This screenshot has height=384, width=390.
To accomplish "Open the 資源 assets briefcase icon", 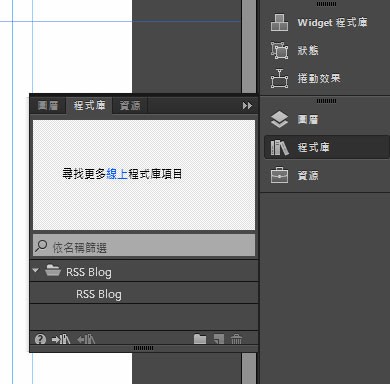I will click(279, 175).
